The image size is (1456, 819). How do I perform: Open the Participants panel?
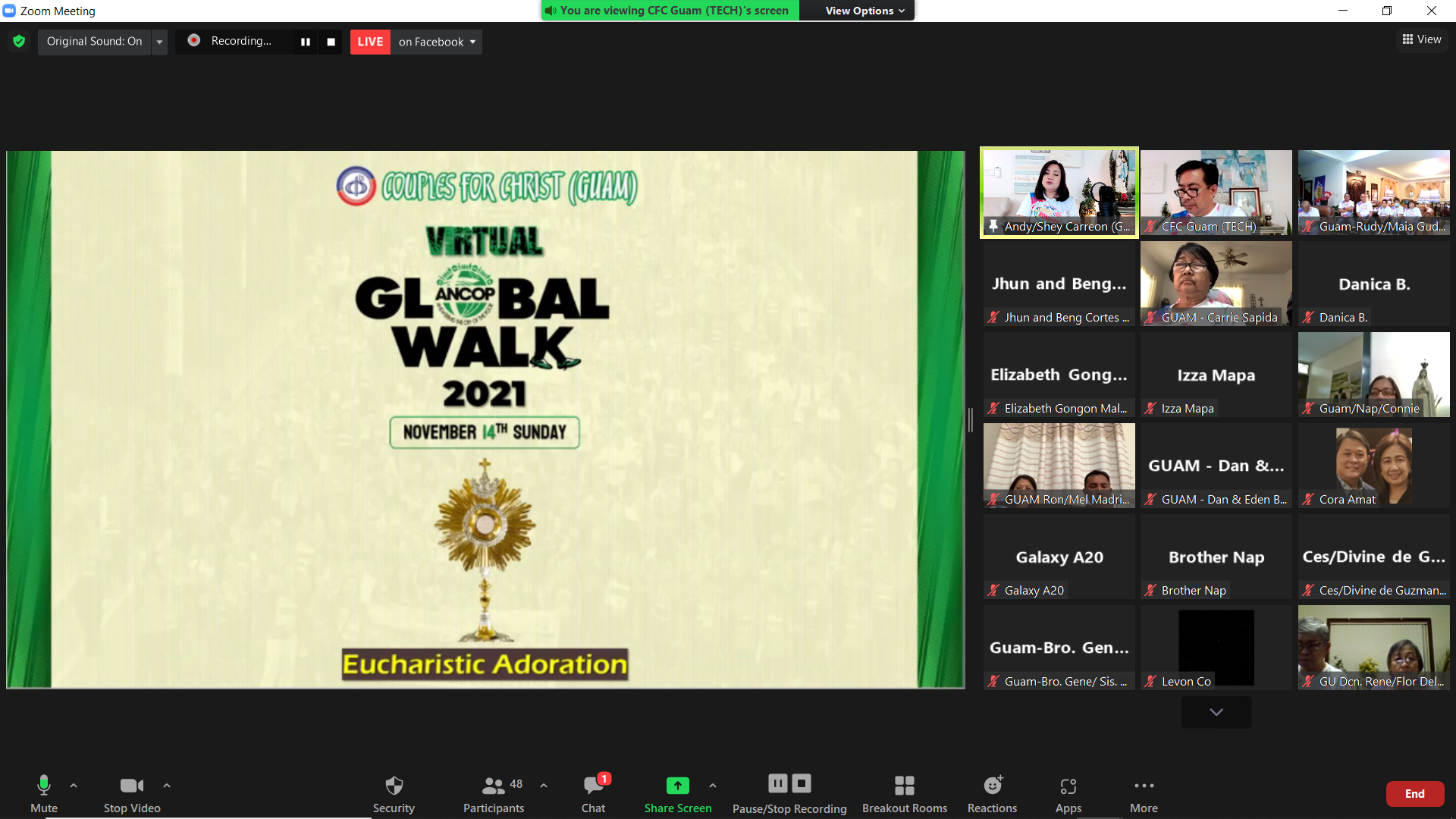(494, 794)
